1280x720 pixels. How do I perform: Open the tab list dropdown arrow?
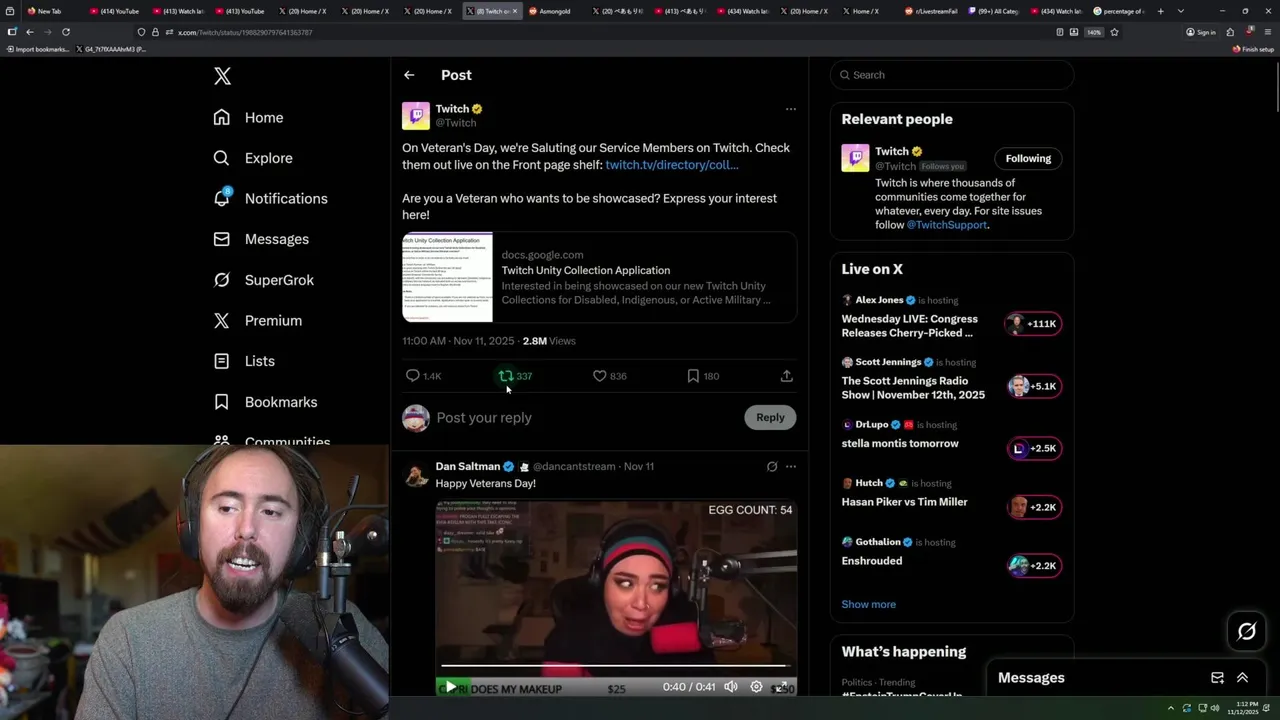(1181, 11)
